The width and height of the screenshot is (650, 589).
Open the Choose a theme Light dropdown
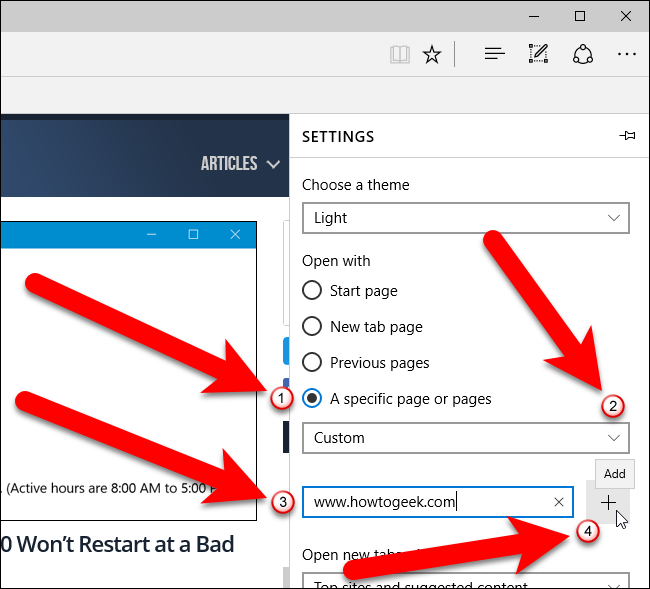pos(466,218)
